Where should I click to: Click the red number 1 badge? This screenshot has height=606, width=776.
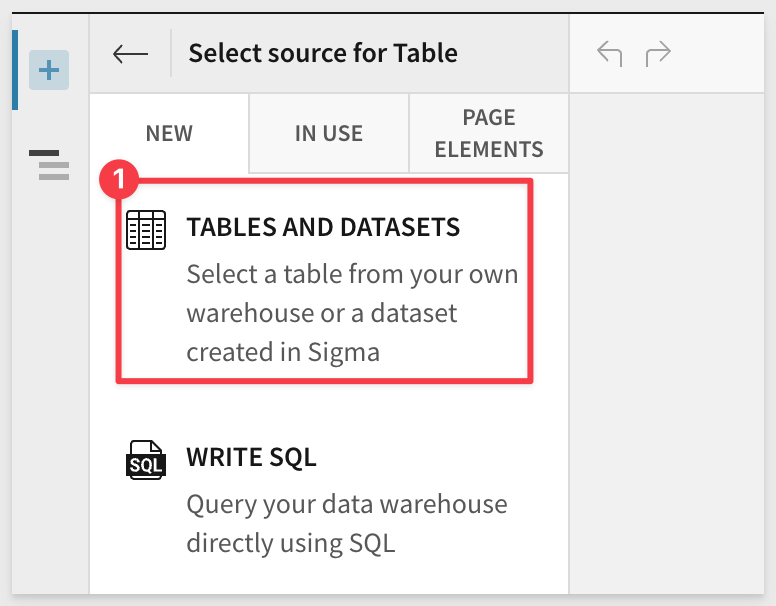pos(119,179)
